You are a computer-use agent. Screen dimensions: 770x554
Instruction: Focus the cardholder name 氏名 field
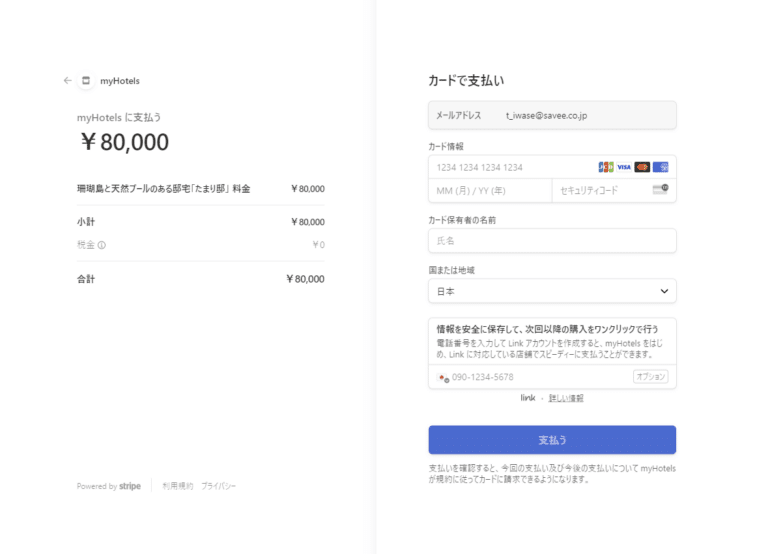pyautogui.click(x=552, y=241)
